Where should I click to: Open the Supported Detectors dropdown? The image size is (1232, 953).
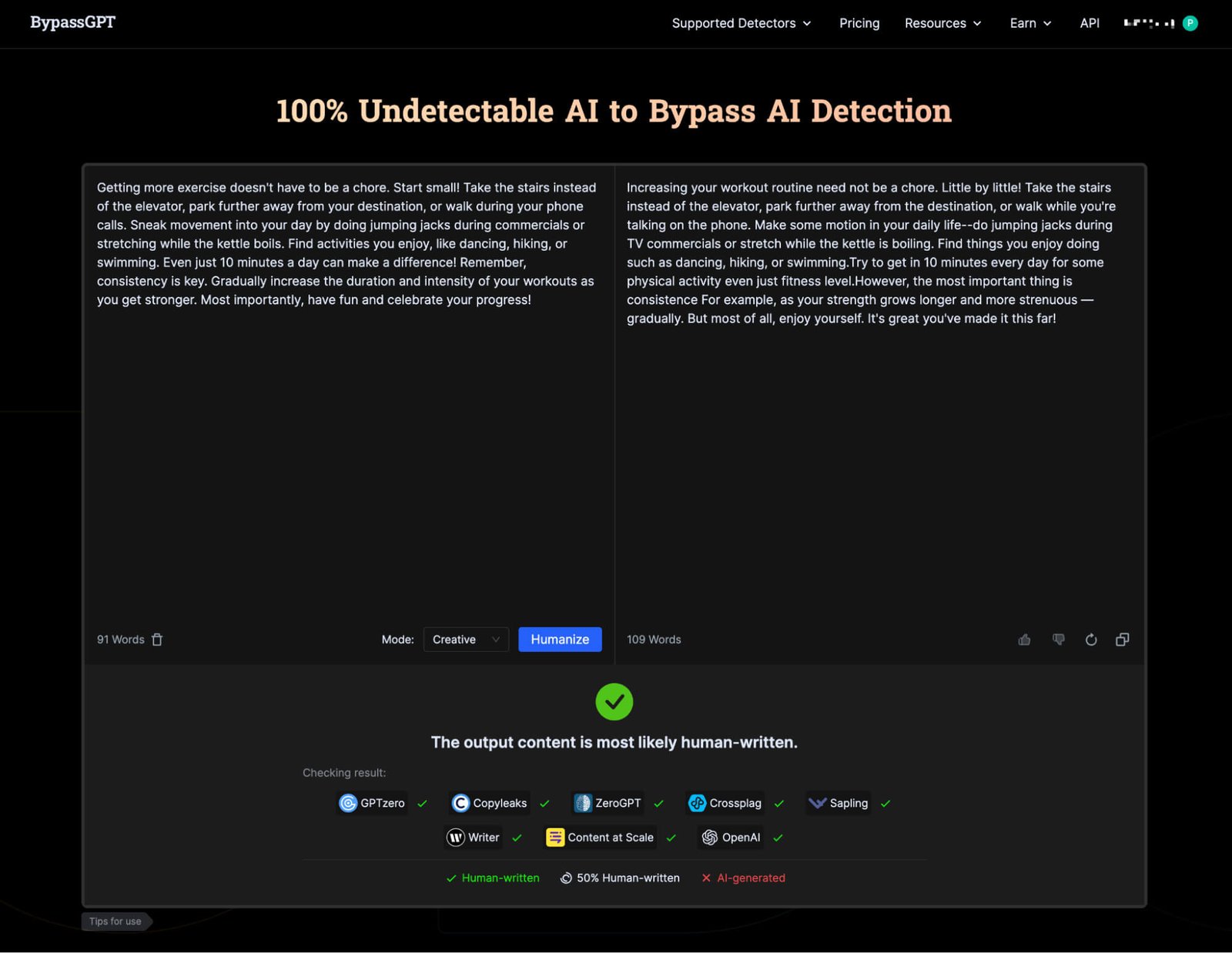click(x=741, y=23)
